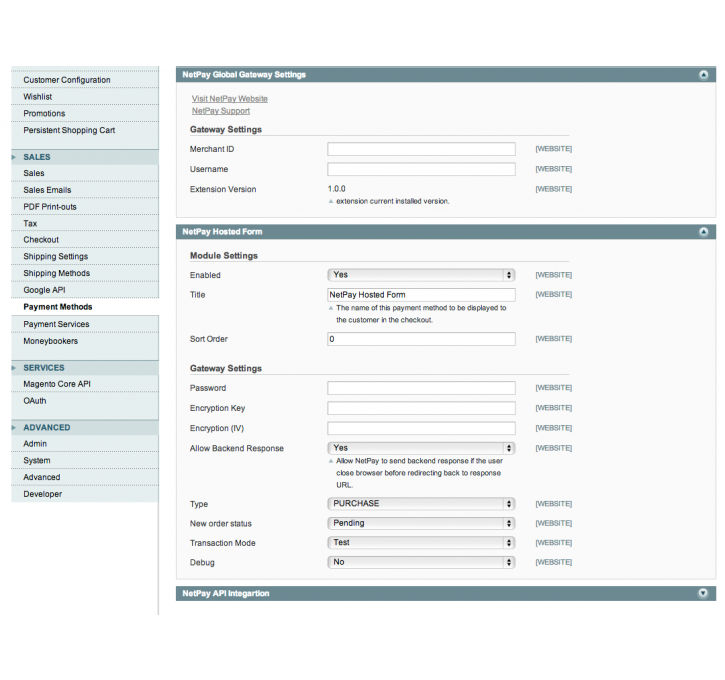
Task: Open the Visit NetPay Website link
Action: pos(230,99)
